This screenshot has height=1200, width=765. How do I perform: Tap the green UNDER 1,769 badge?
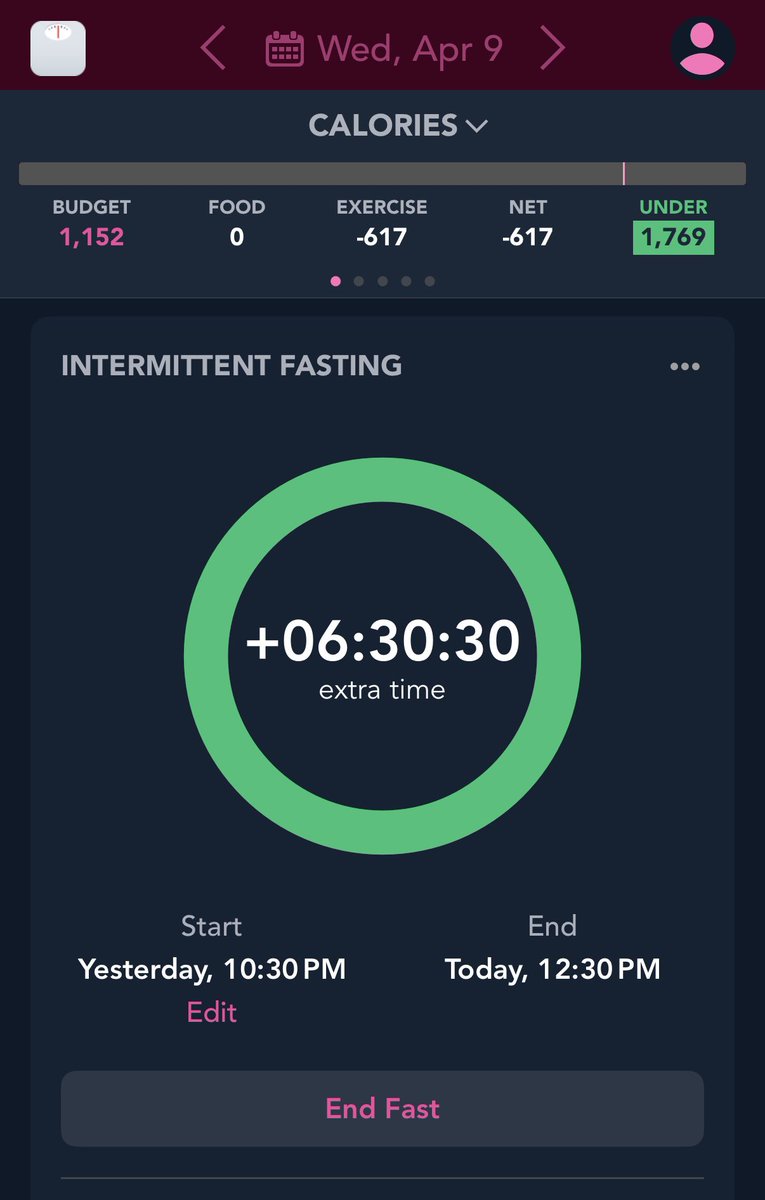673,237
